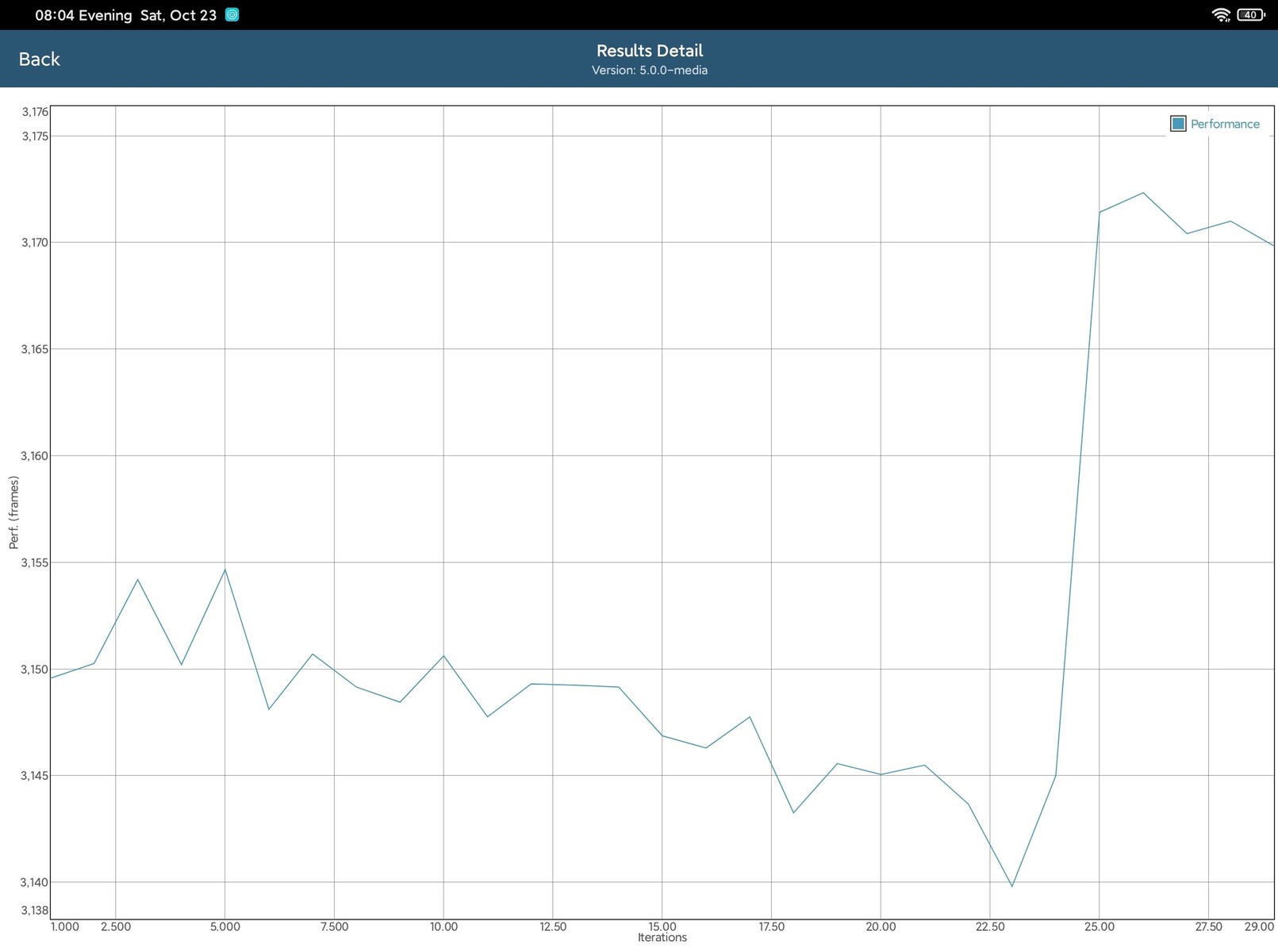
Task: Click the Sat, Oct 23 date text
Action: click(x=178, y=16)
